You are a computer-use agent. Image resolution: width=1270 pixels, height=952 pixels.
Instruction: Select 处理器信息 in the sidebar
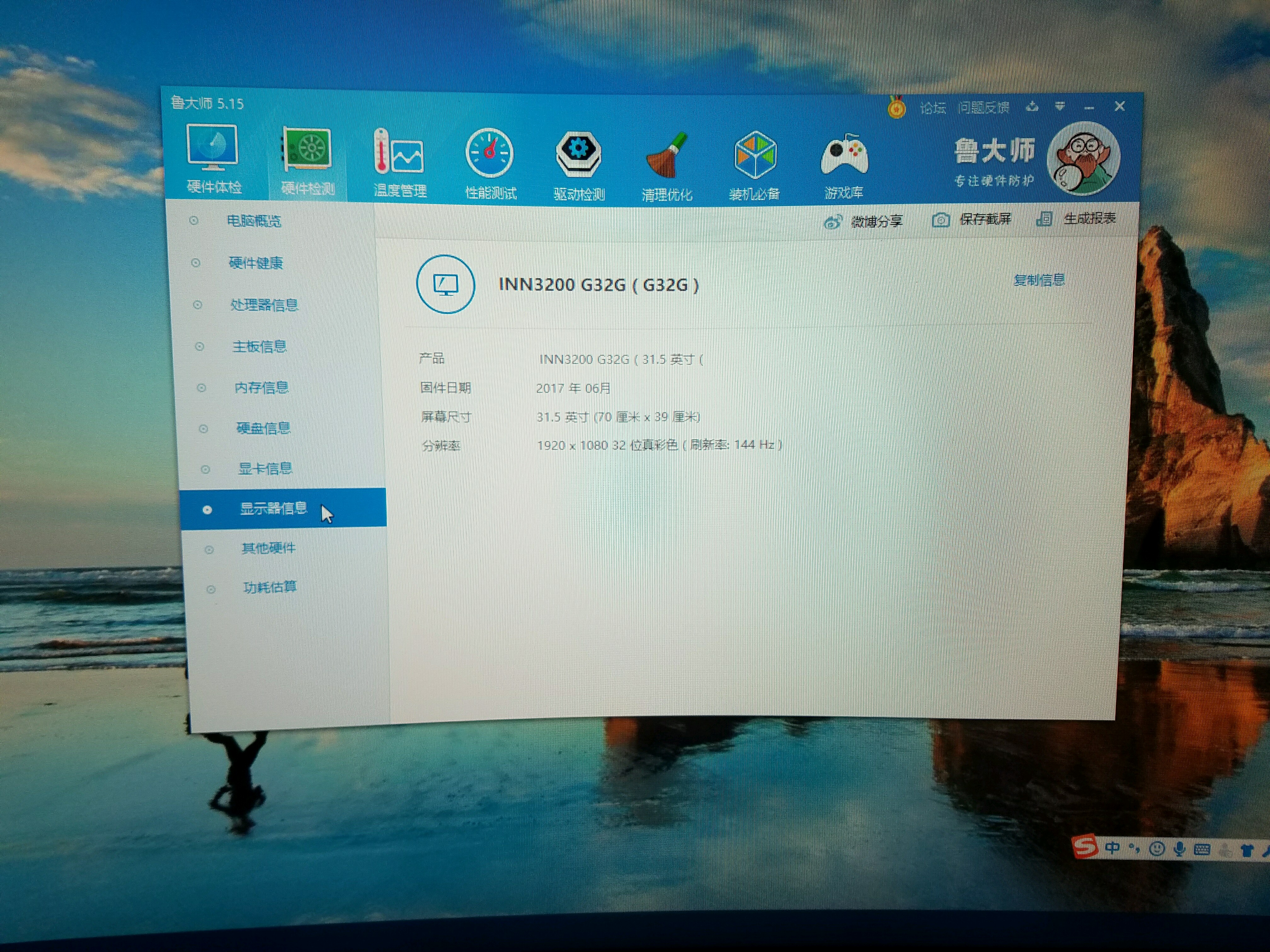[x=264, y=305]
